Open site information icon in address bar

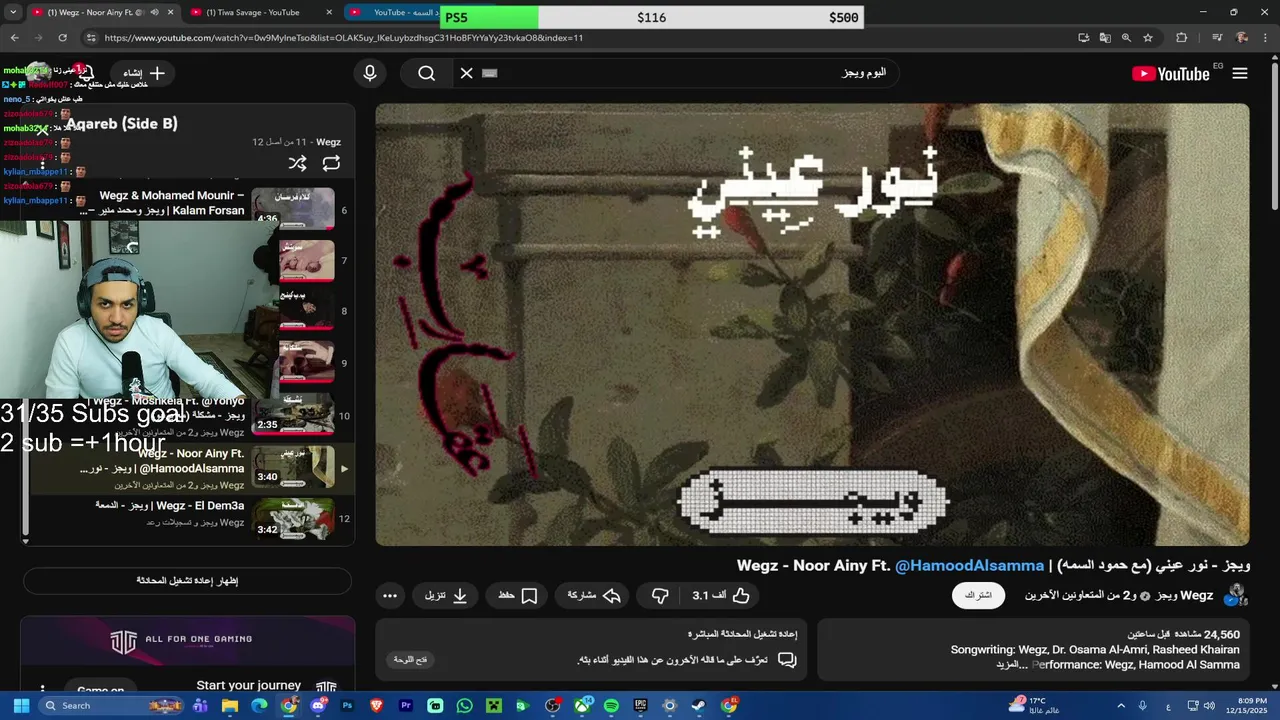tap(90, 38)
